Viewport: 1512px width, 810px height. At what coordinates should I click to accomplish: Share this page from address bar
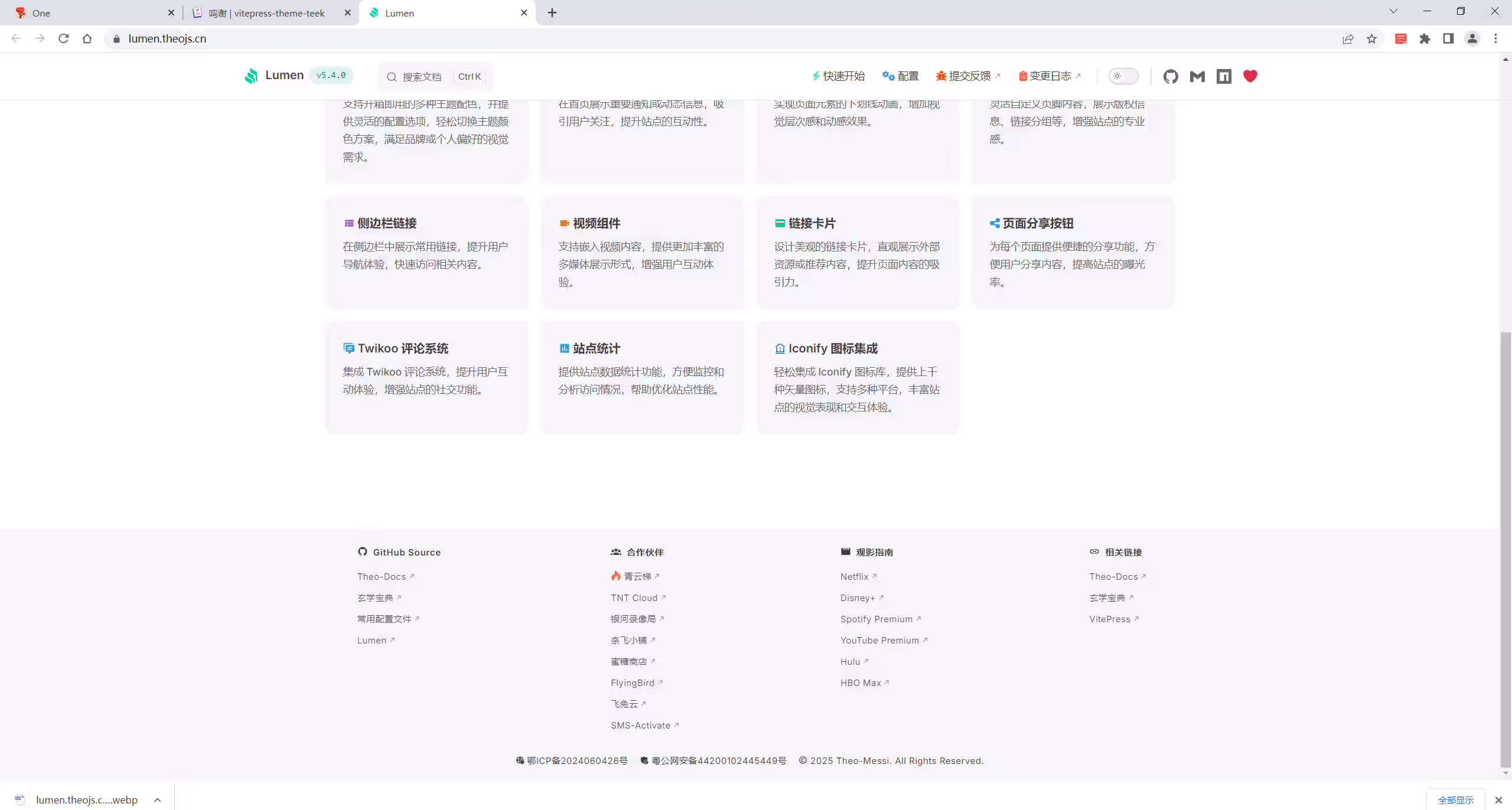[1348, 39]
